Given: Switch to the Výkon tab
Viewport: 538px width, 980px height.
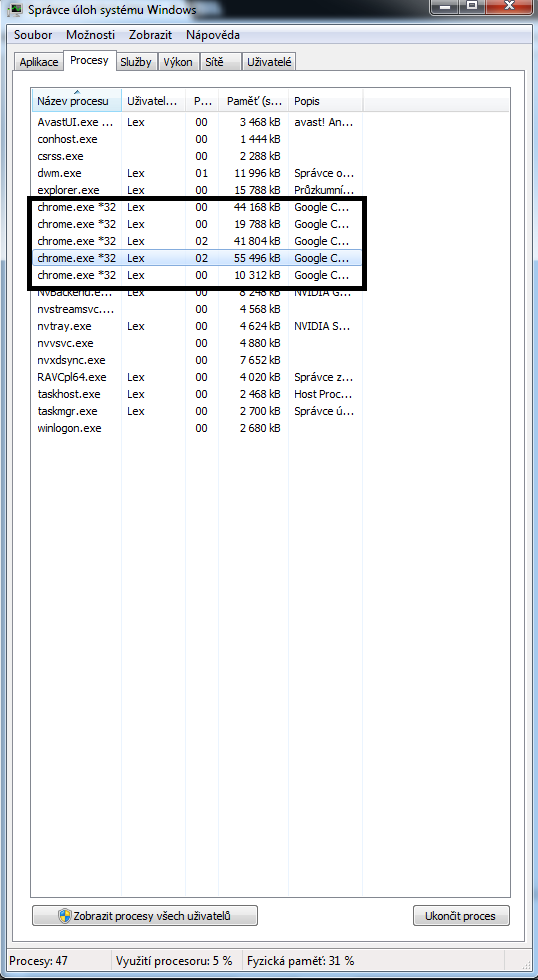Looking at the screenshot, I should click(x=178, y=62).
